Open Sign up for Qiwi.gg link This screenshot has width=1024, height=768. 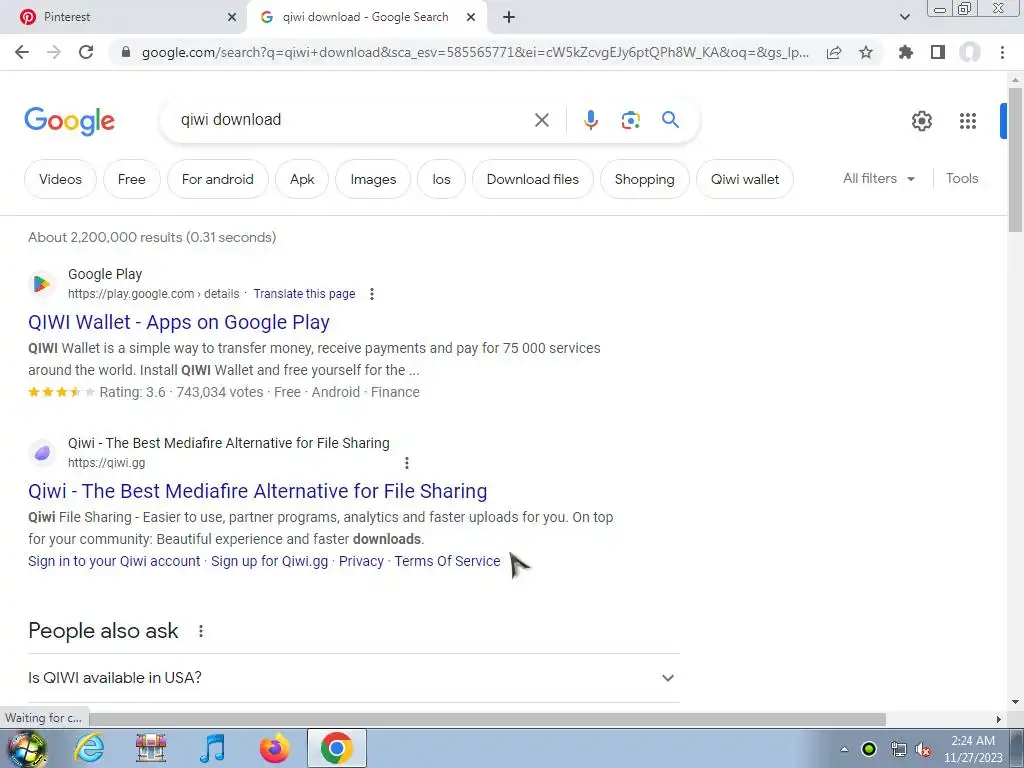269,561
